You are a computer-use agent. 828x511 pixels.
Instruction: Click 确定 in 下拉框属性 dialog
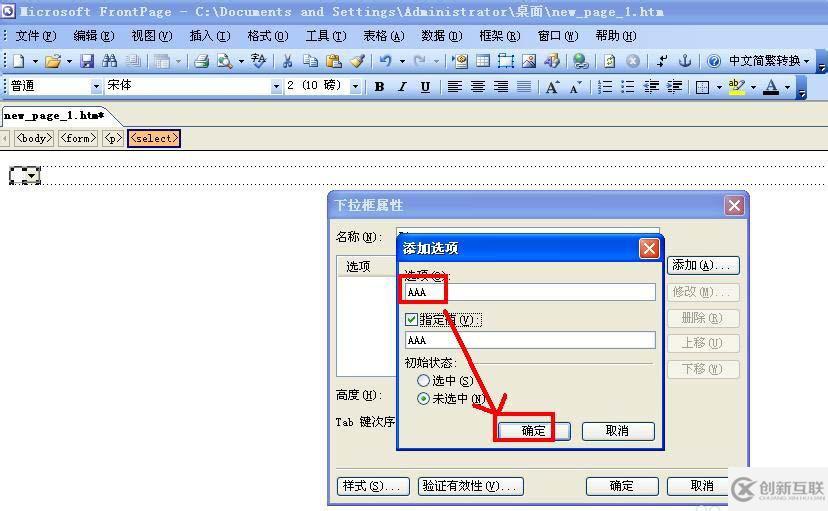pyautogui.click(x=622, y=486)
